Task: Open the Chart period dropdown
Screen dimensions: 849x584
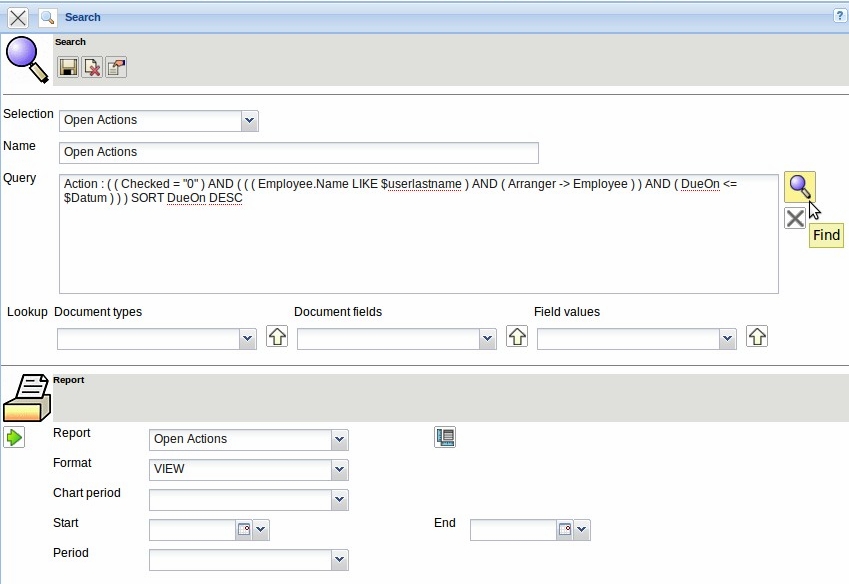Action: pyautogui.click(x=338, y=499)
